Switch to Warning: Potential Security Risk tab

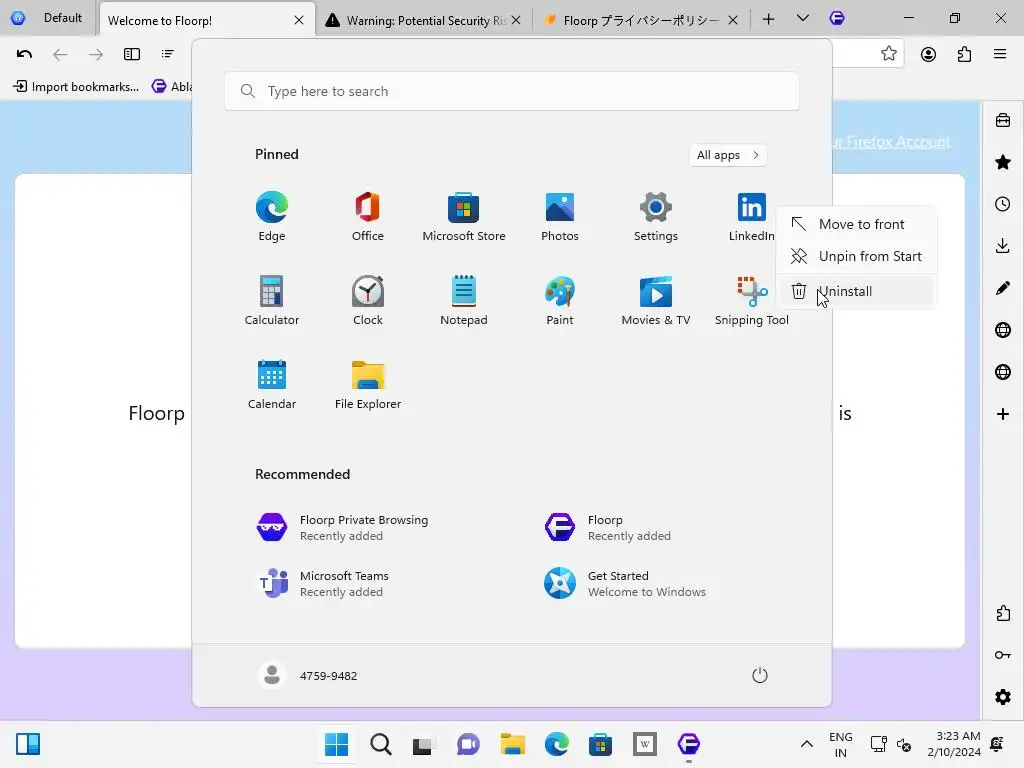coord(424,20)
